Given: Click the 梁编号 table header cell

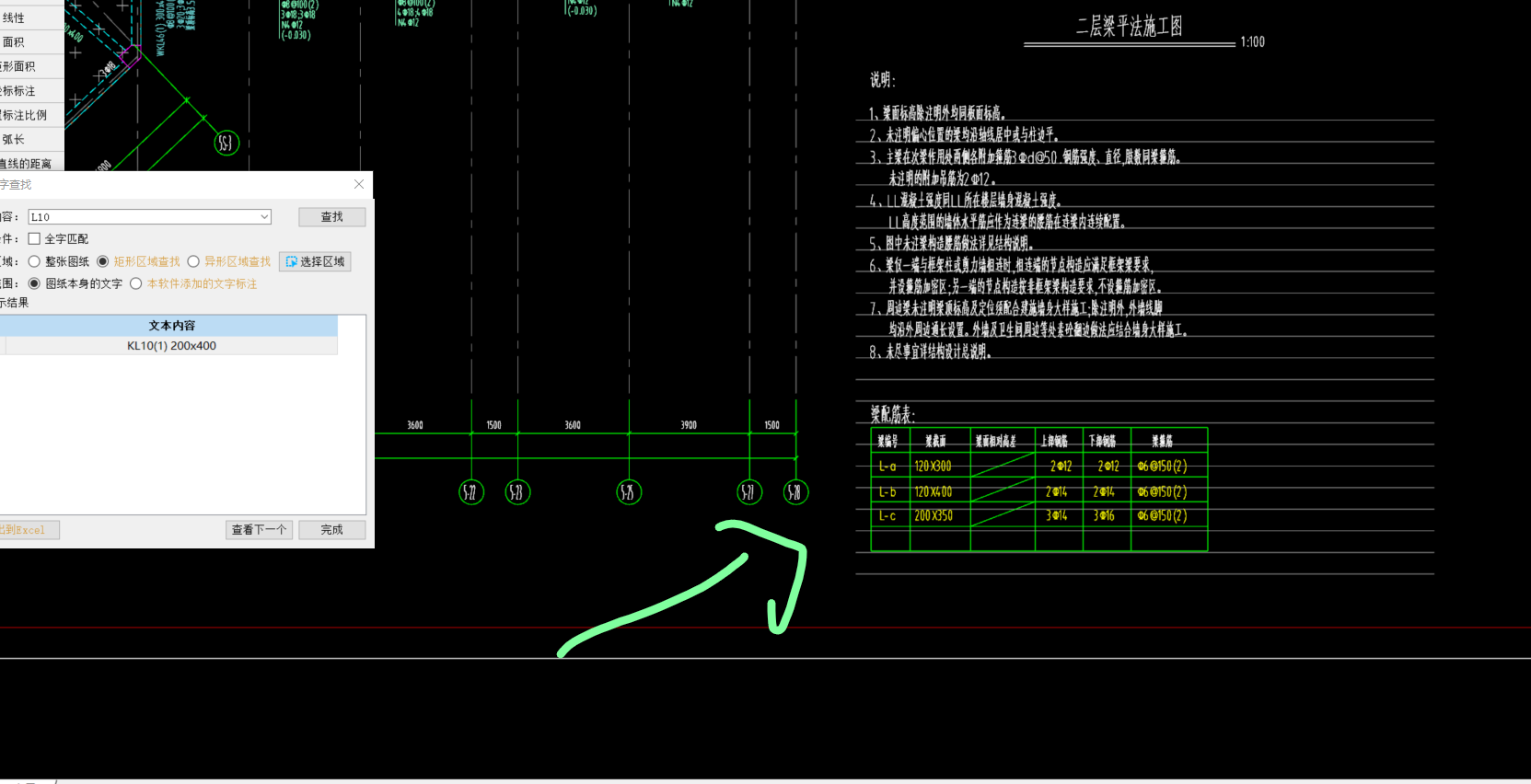Looking at the screenshot, I should 888,442.
